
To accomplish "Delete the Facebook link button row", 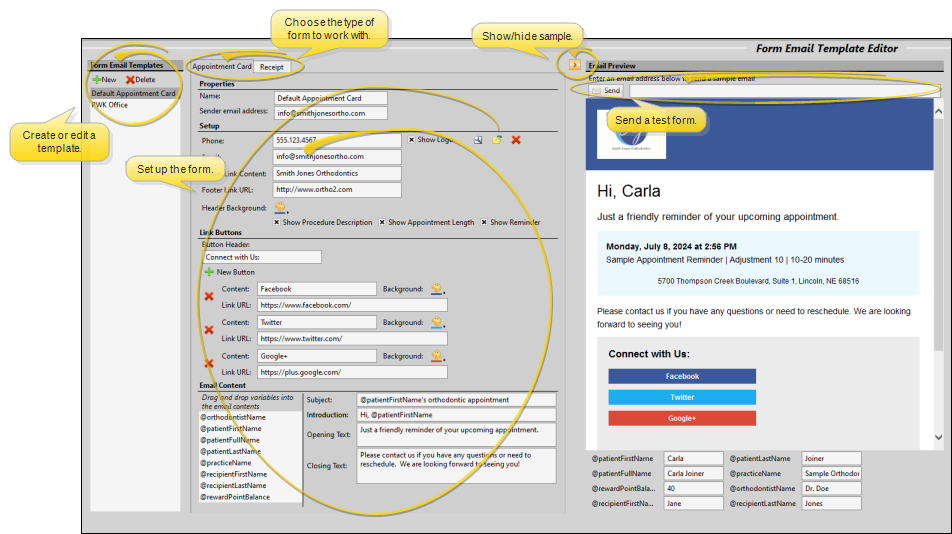I will (x=209, y=296).
